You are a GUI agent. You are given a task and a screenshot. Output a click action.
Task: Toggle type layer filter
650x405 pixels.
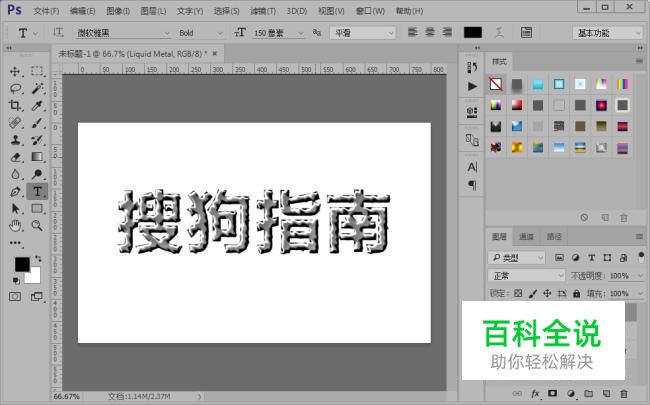[592, 258]
